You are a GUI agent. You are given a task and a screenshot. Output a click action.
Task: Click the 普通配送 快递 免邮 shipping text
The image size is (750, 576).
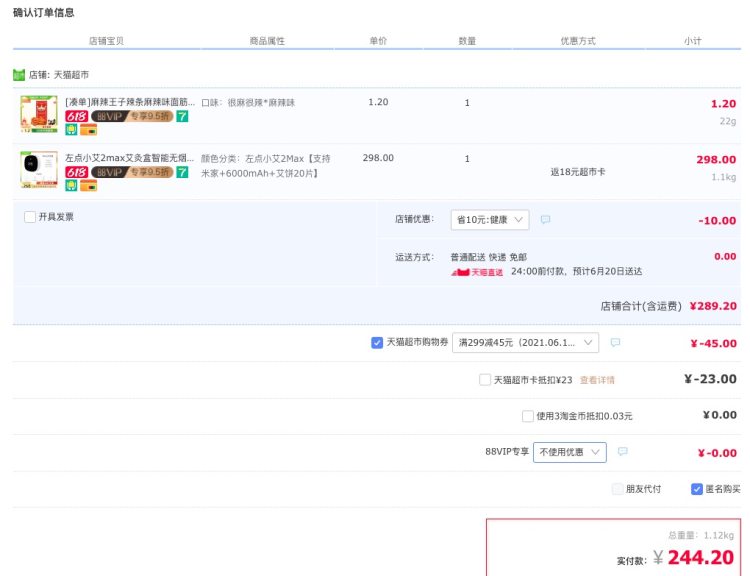point(489,257)
